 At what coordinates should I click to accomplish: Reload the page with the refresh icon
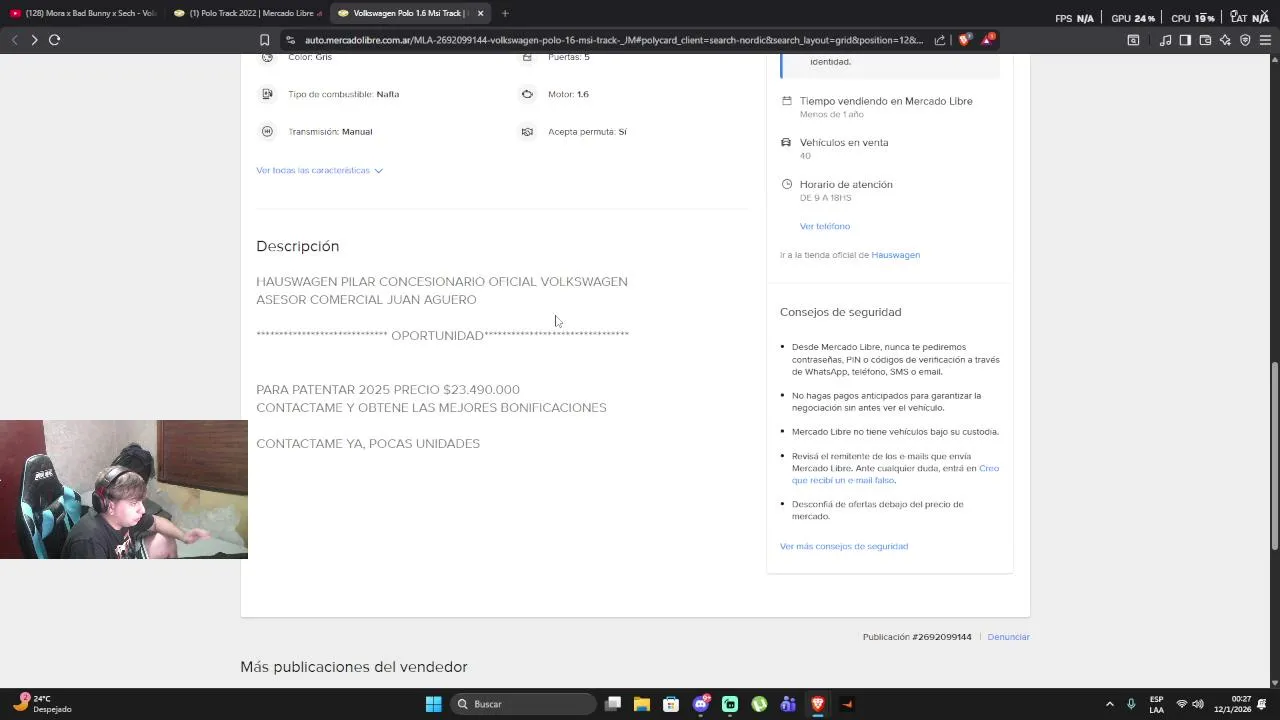(54, 40)
